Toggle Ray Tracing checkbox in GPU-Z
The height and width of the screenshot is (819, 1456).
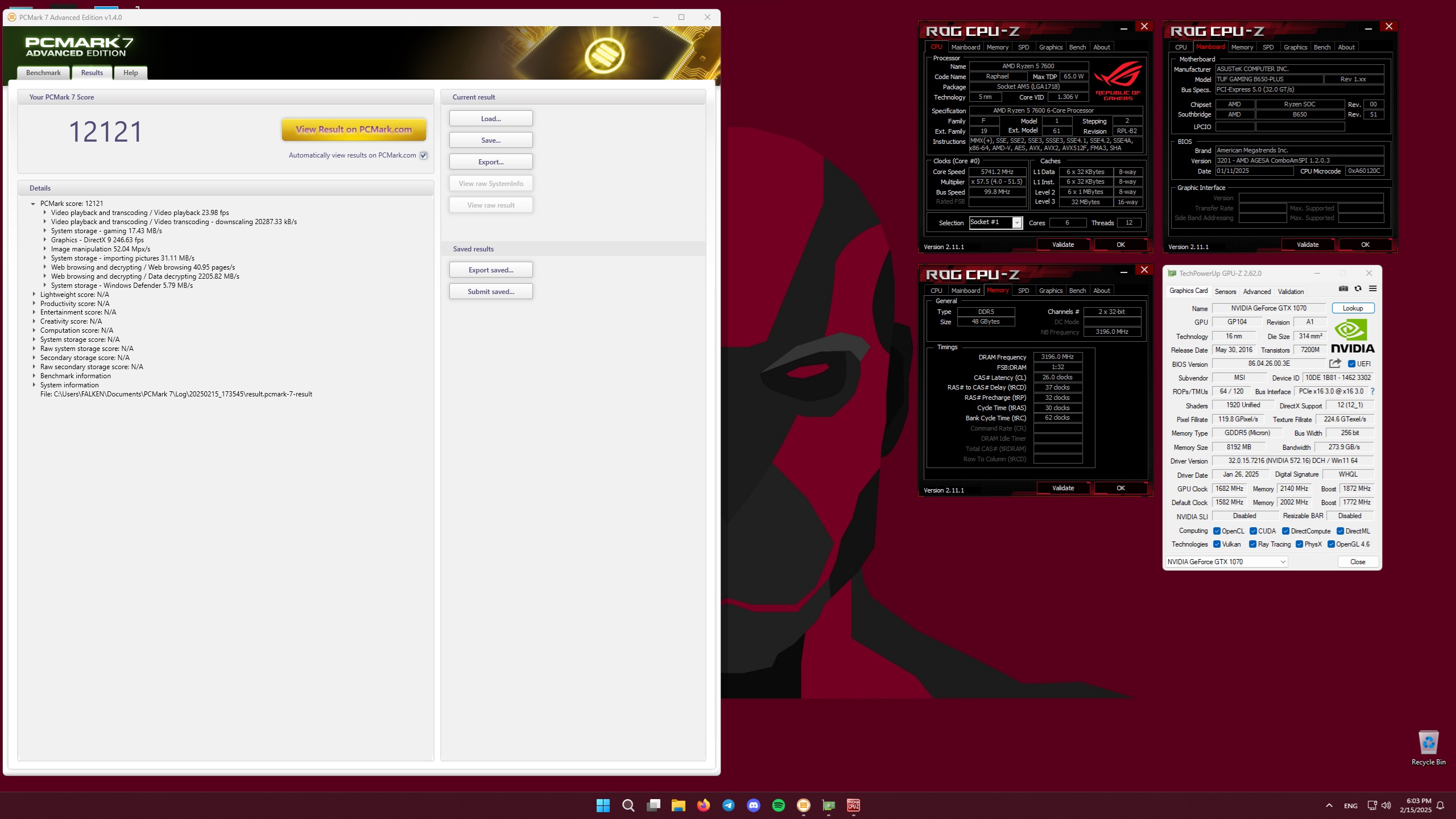[1253, 544]
